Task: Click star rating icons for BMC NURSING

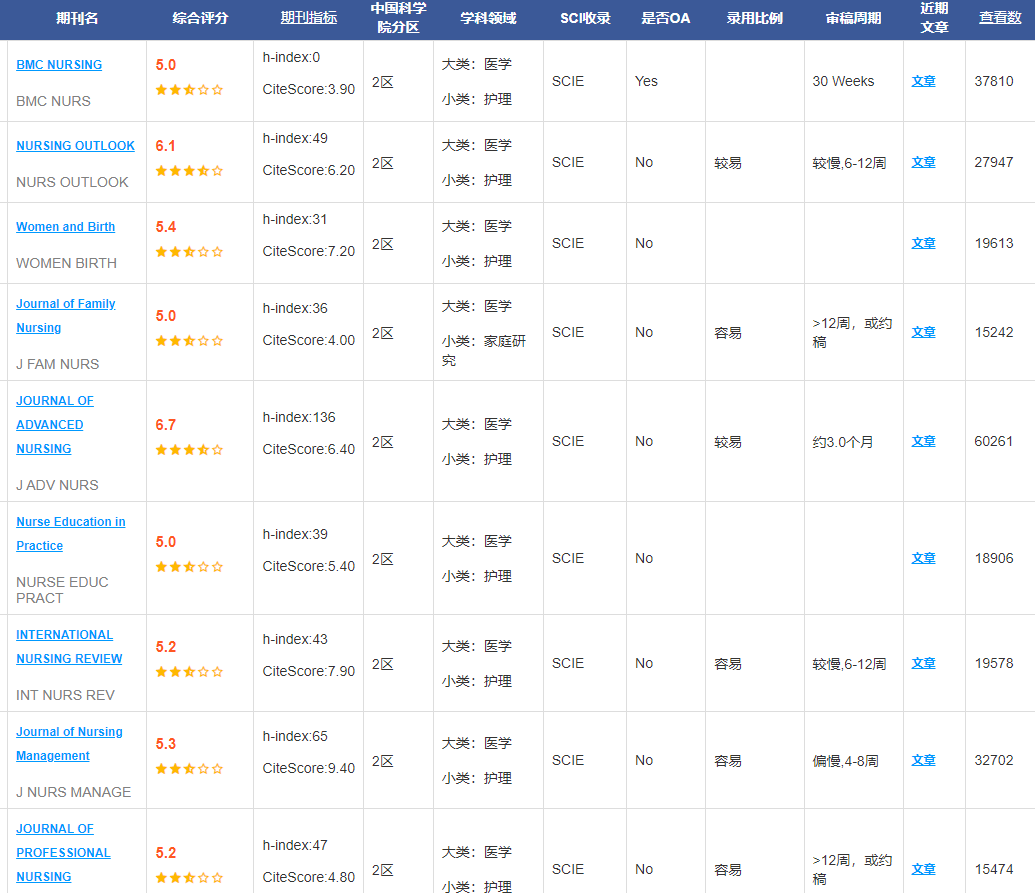Action: pyautogui.click(x=189, y=90)
